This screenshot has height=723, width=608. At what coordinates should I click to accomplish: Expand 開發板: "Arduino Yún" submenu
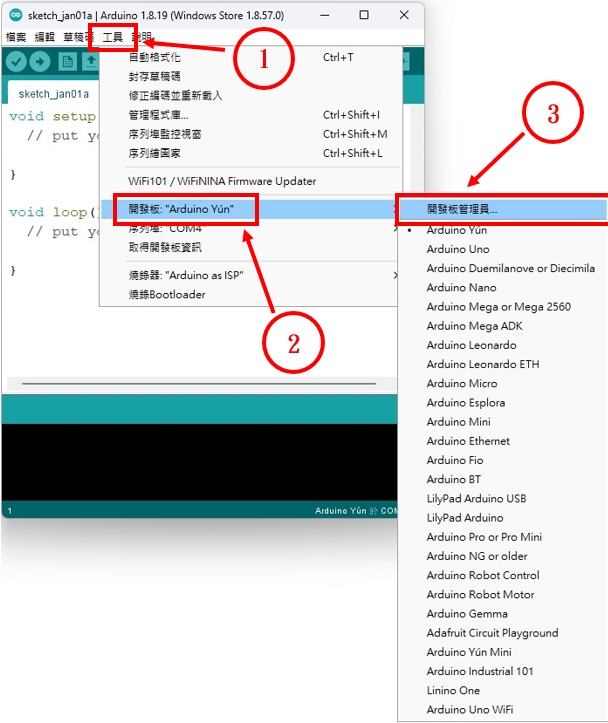[x=249, y=209]
